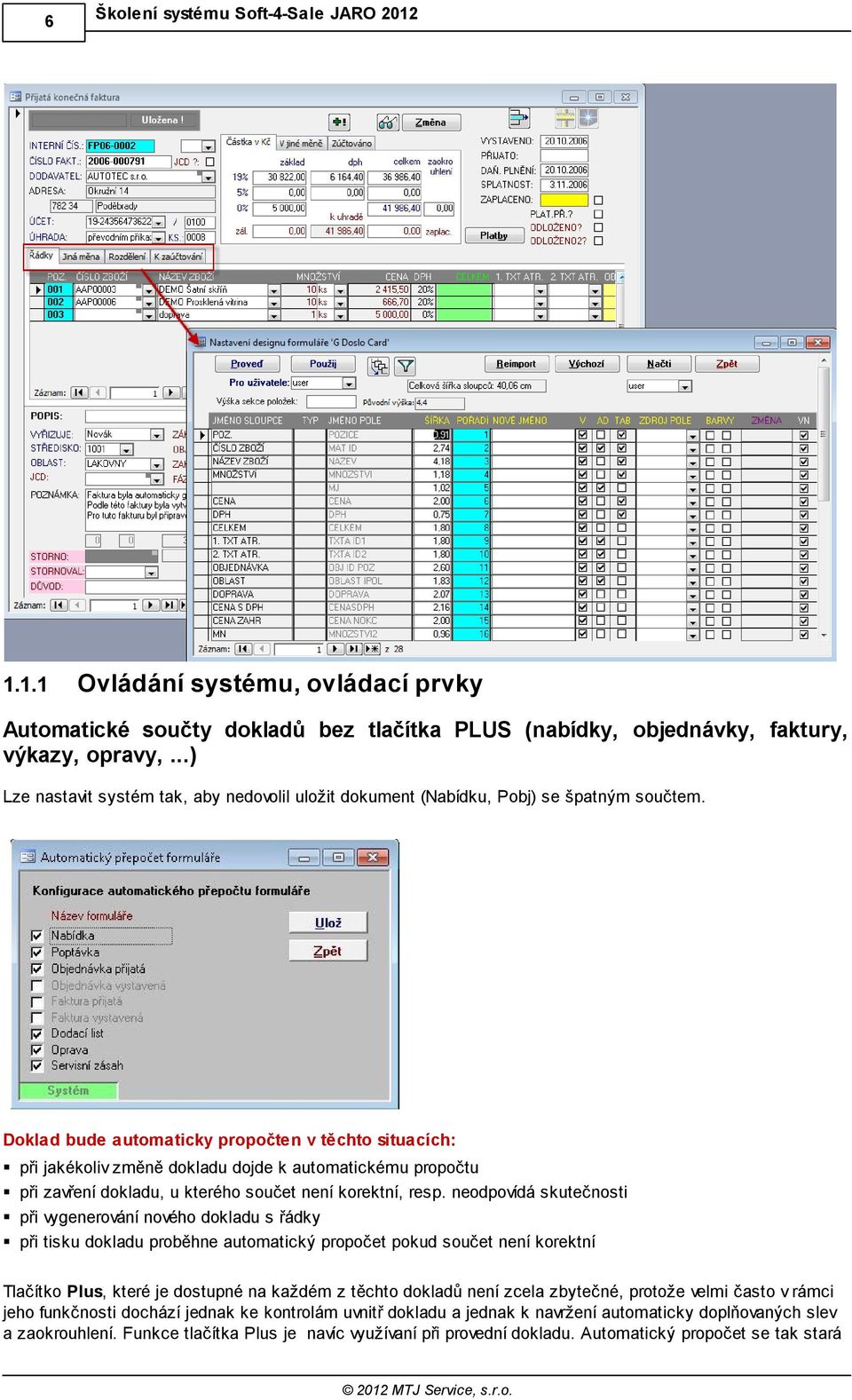Open ZDROJ POLE dropdown in POZ. row
The width and height of the screenshot is (852, 1400).
pos(692,436)
